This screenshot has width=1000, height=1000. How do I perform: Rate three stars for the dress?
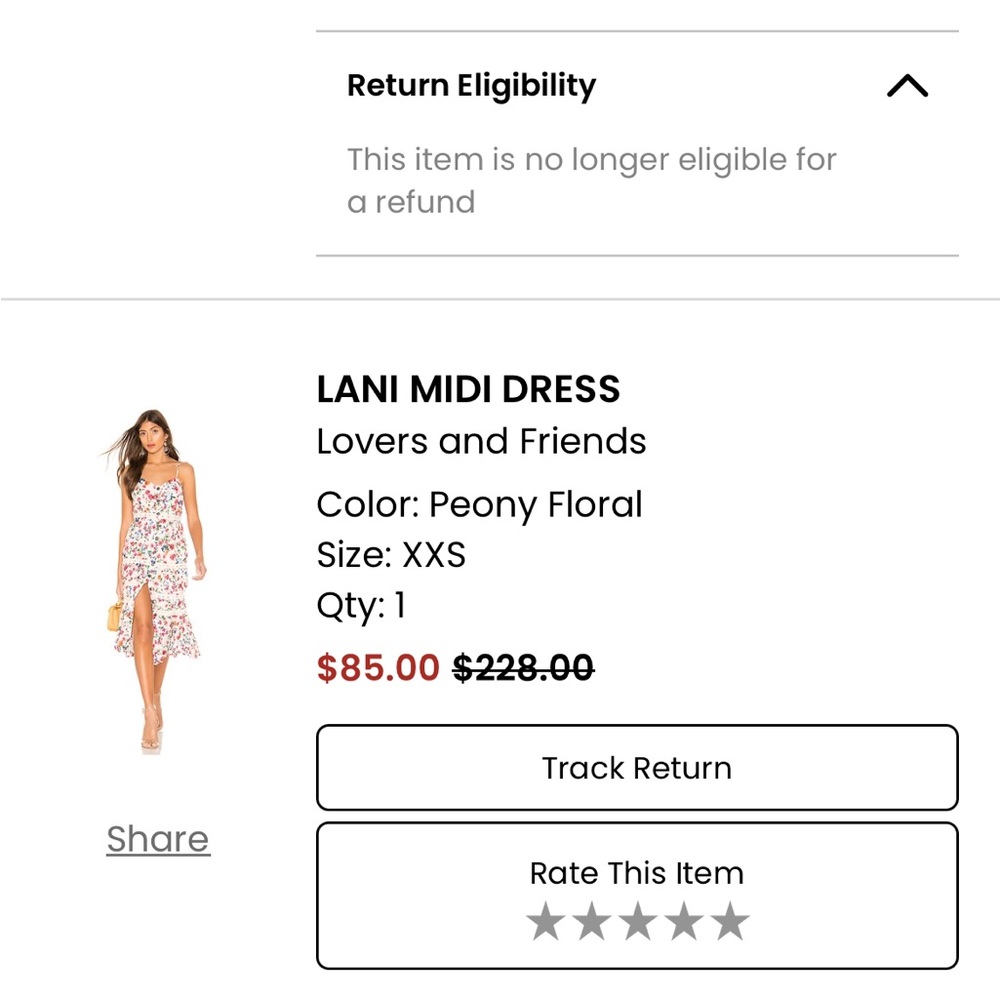click(637, 922)
